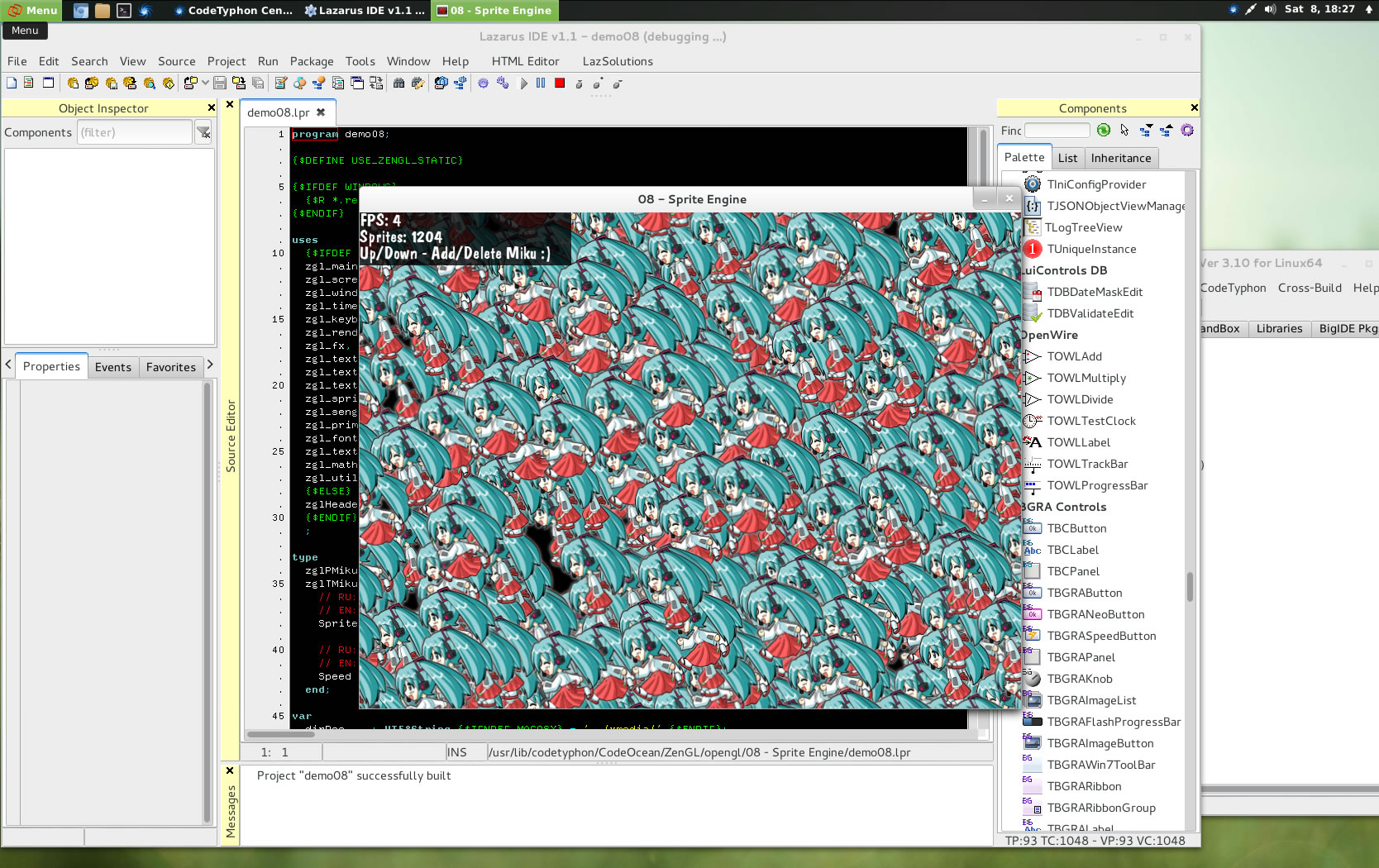Click the double-gear build-all icon
1379x868 pixels.
[x=502, y=83]
